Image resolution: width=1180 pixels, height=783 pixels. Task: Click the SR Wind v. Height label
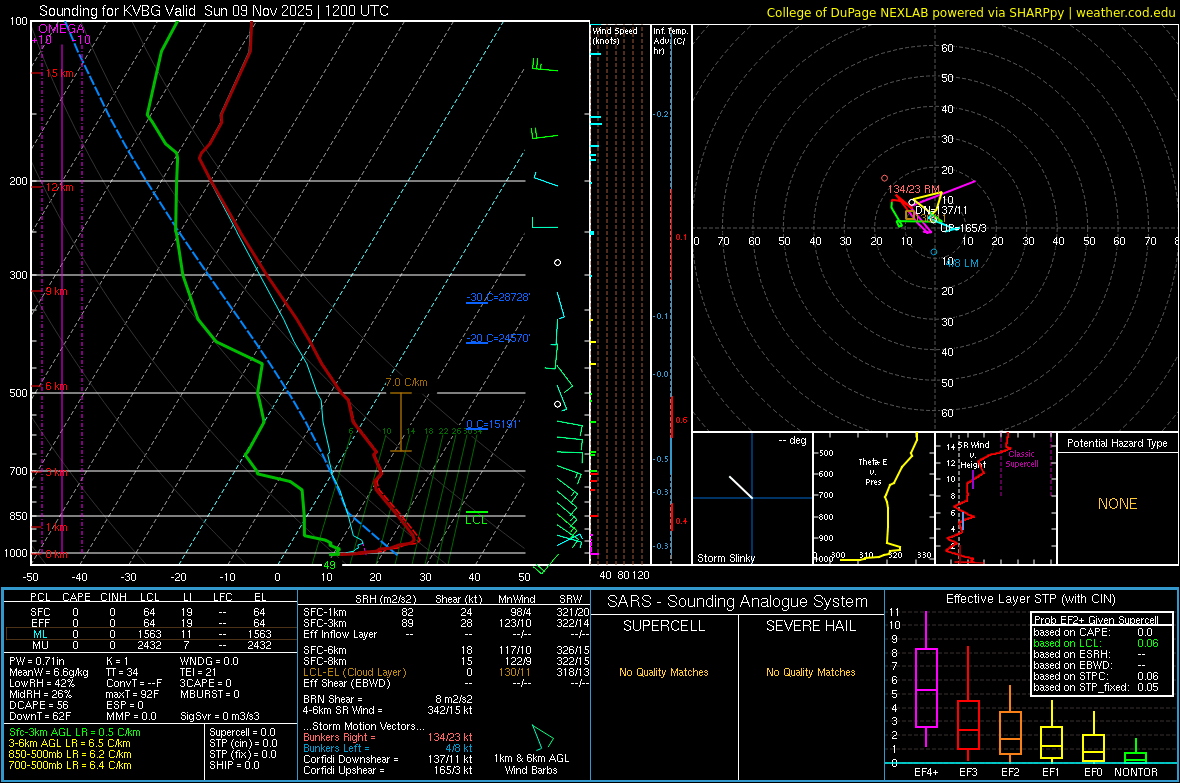point(973,455)
